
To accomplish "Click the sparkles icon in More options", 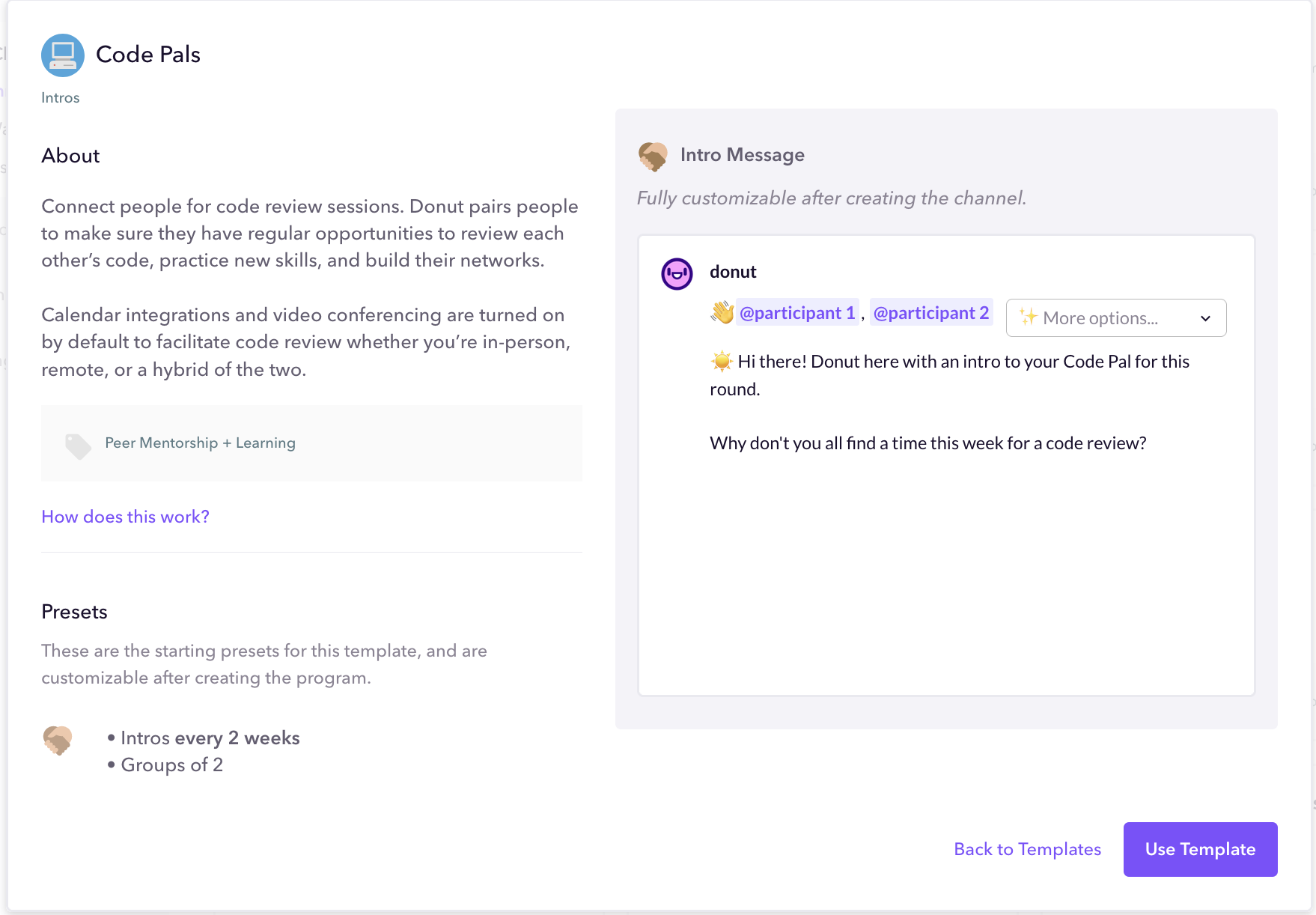I will (x=1029, y=317).
